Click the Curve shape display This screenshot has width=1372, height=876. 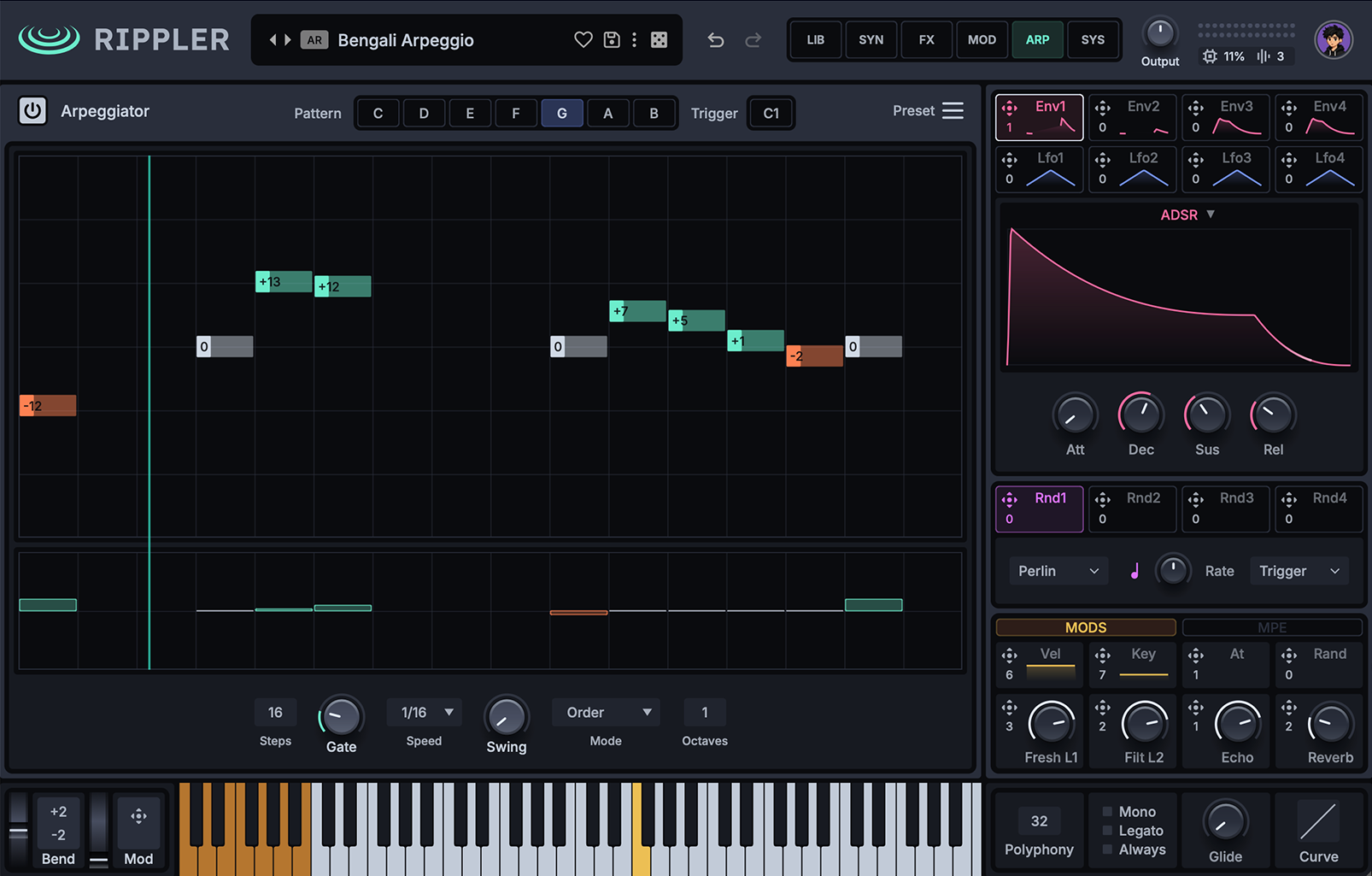pyautogui.click(x=1318, y=820)
